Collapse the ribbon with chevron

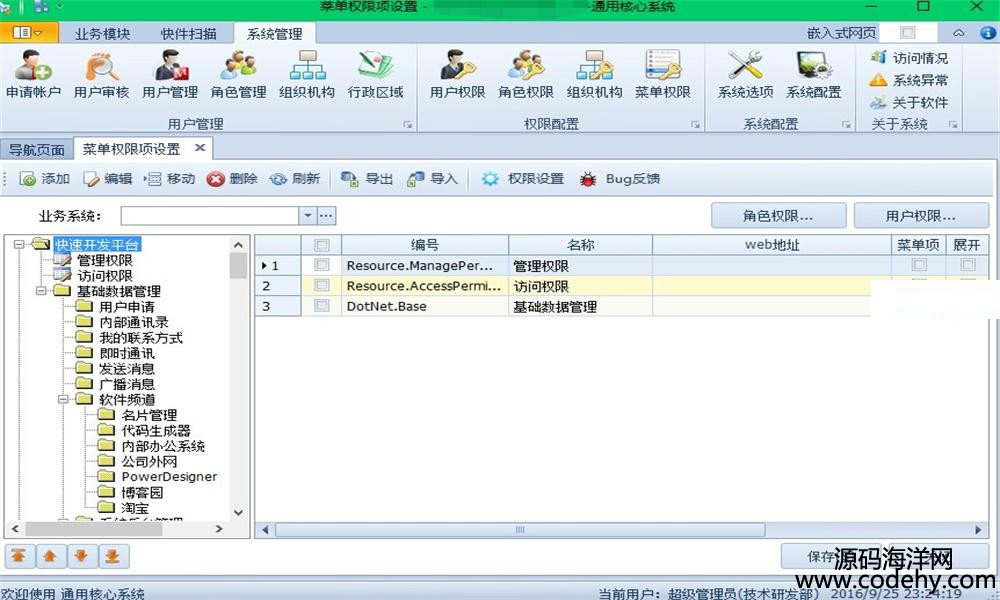click(x=959, y=33)
